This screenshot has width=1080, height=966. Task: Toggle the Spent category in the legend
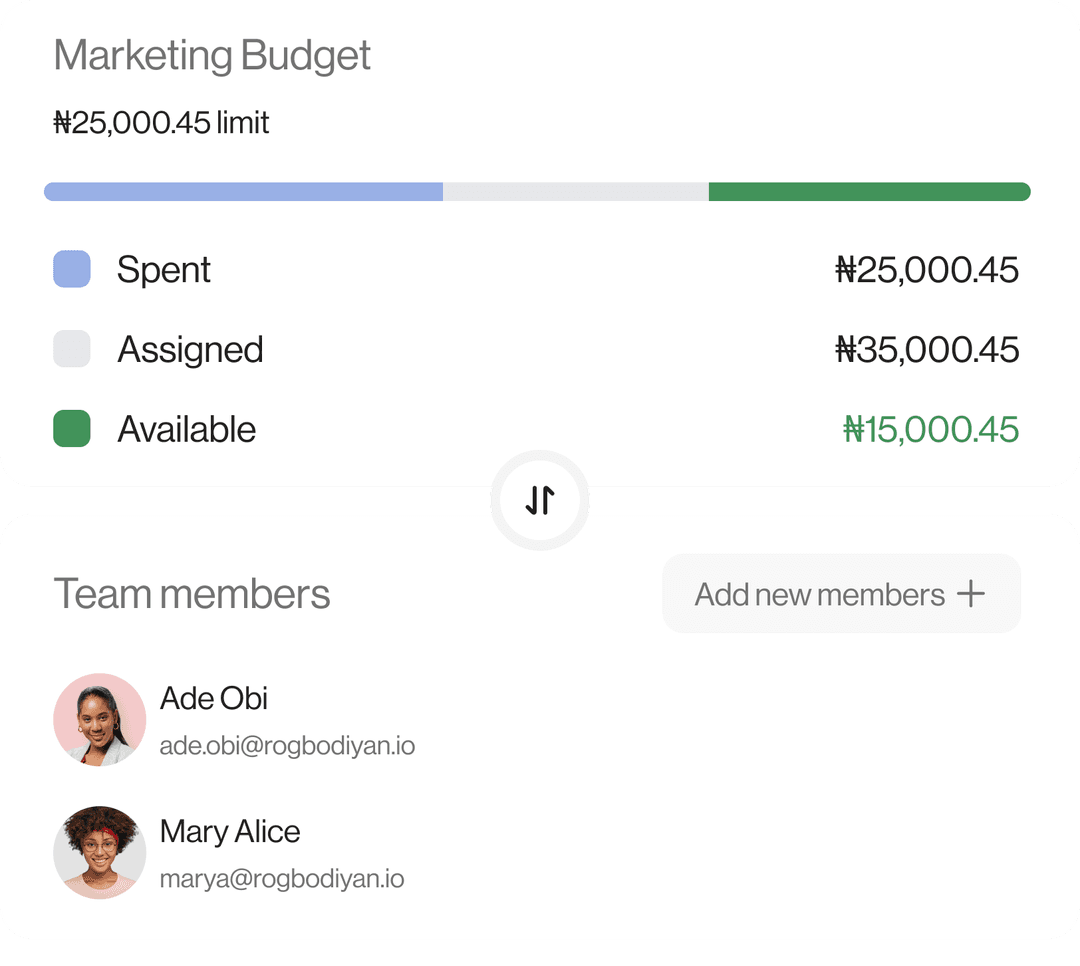point(164,269)
